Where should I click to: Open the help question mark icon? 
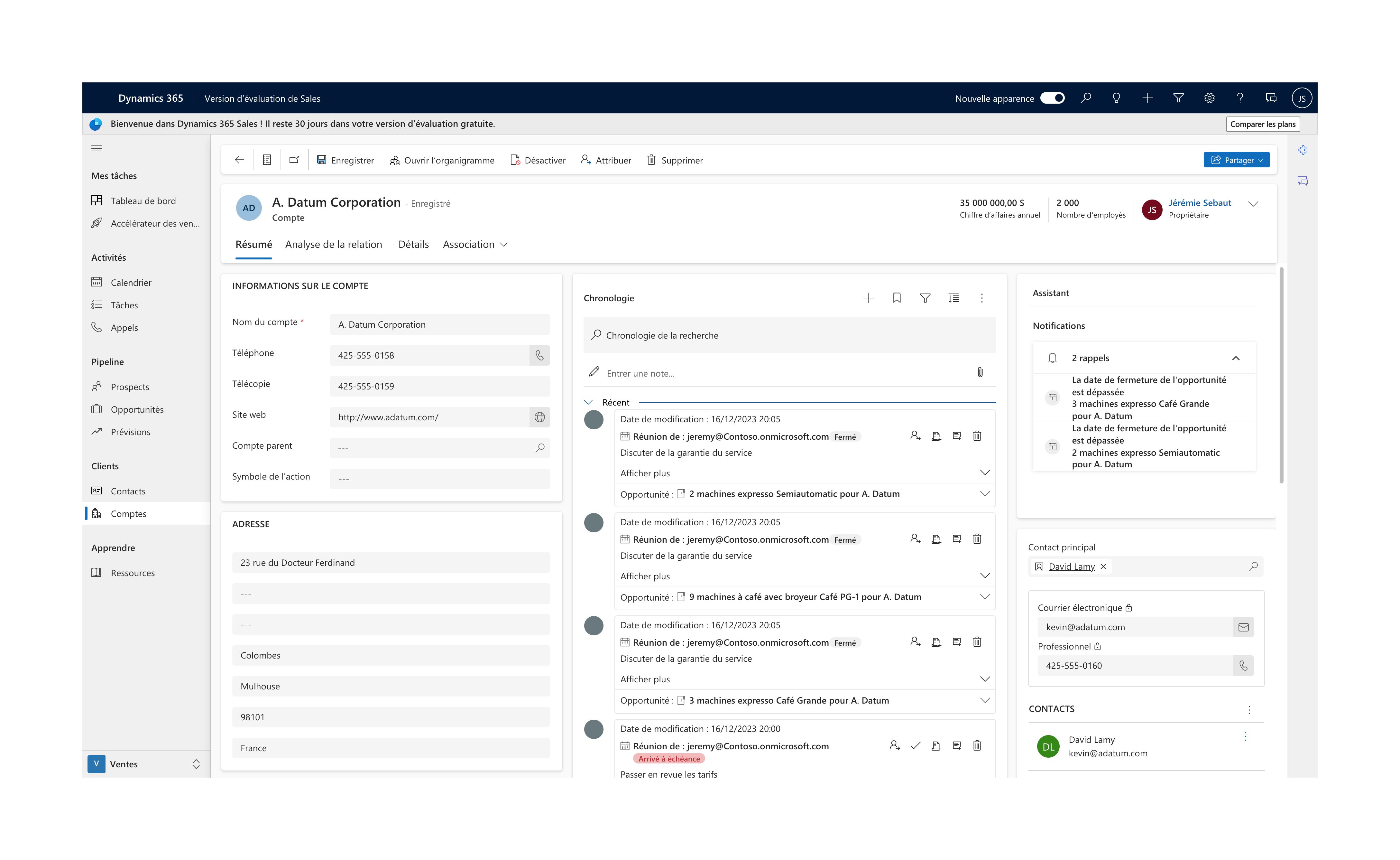1240,98
